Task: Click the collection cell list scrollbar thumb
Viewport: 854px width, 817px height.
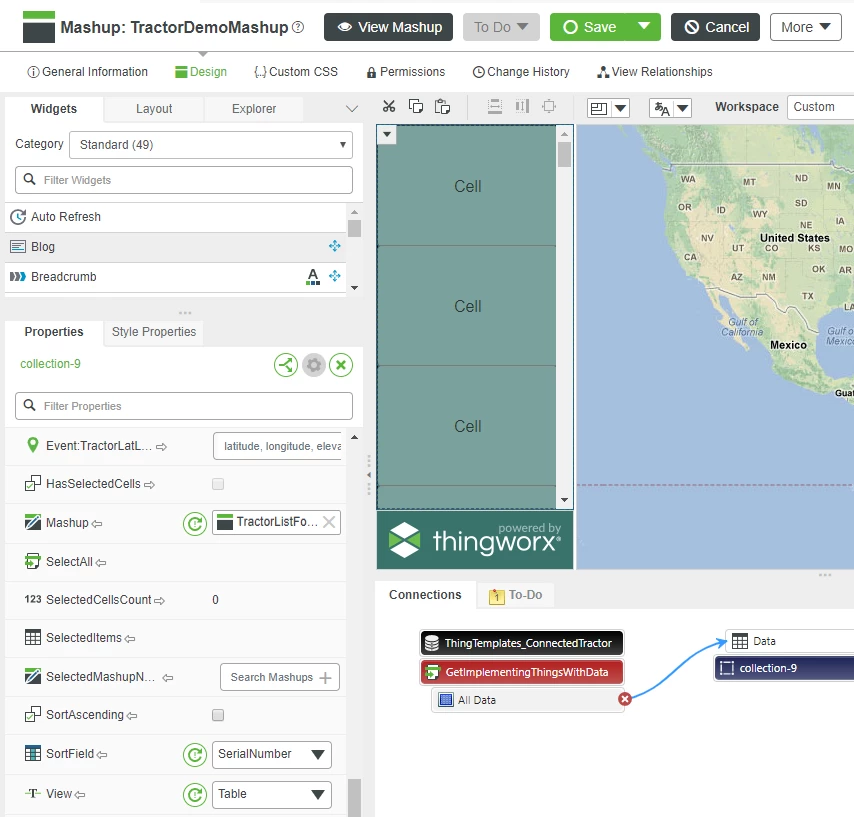Action: 564,154
